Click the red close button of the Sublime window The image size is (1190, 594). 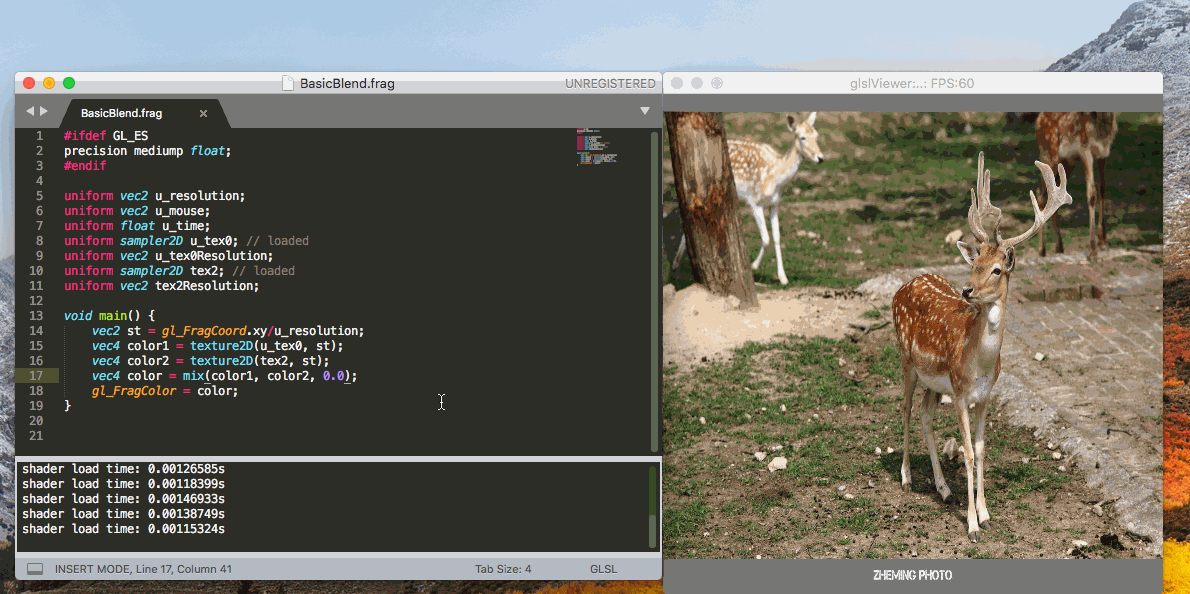coord(30,83)
